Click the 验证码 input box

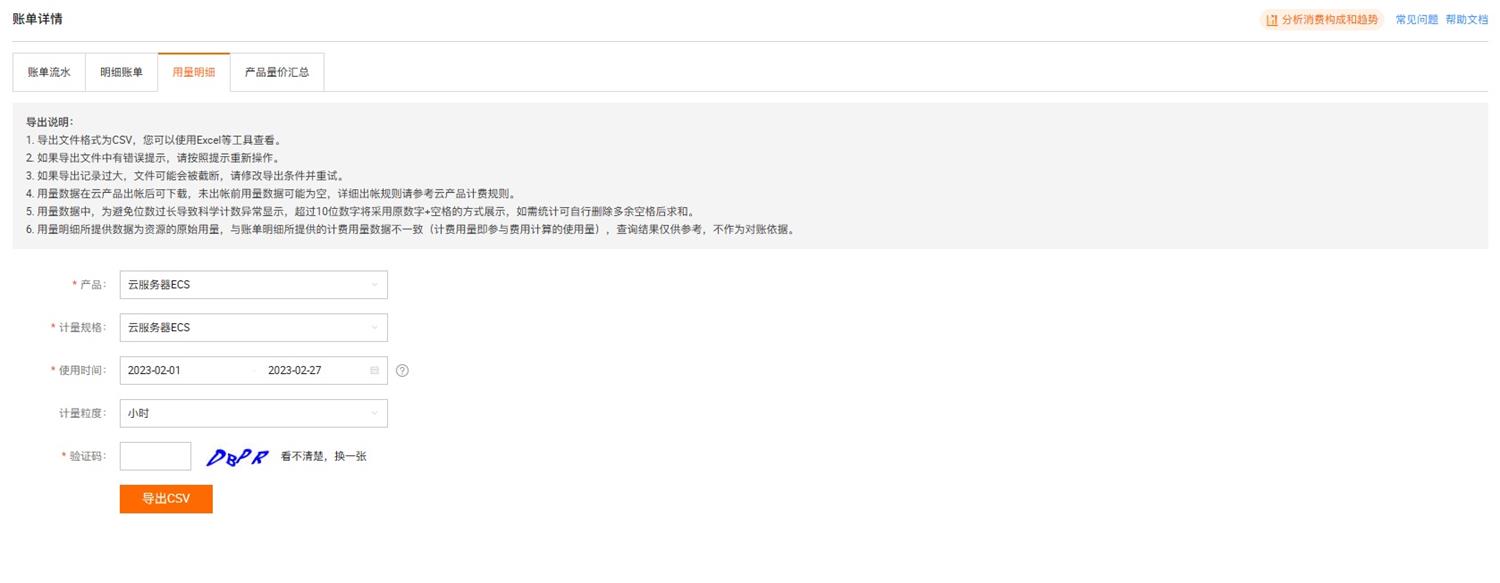[x=155, y=456]
